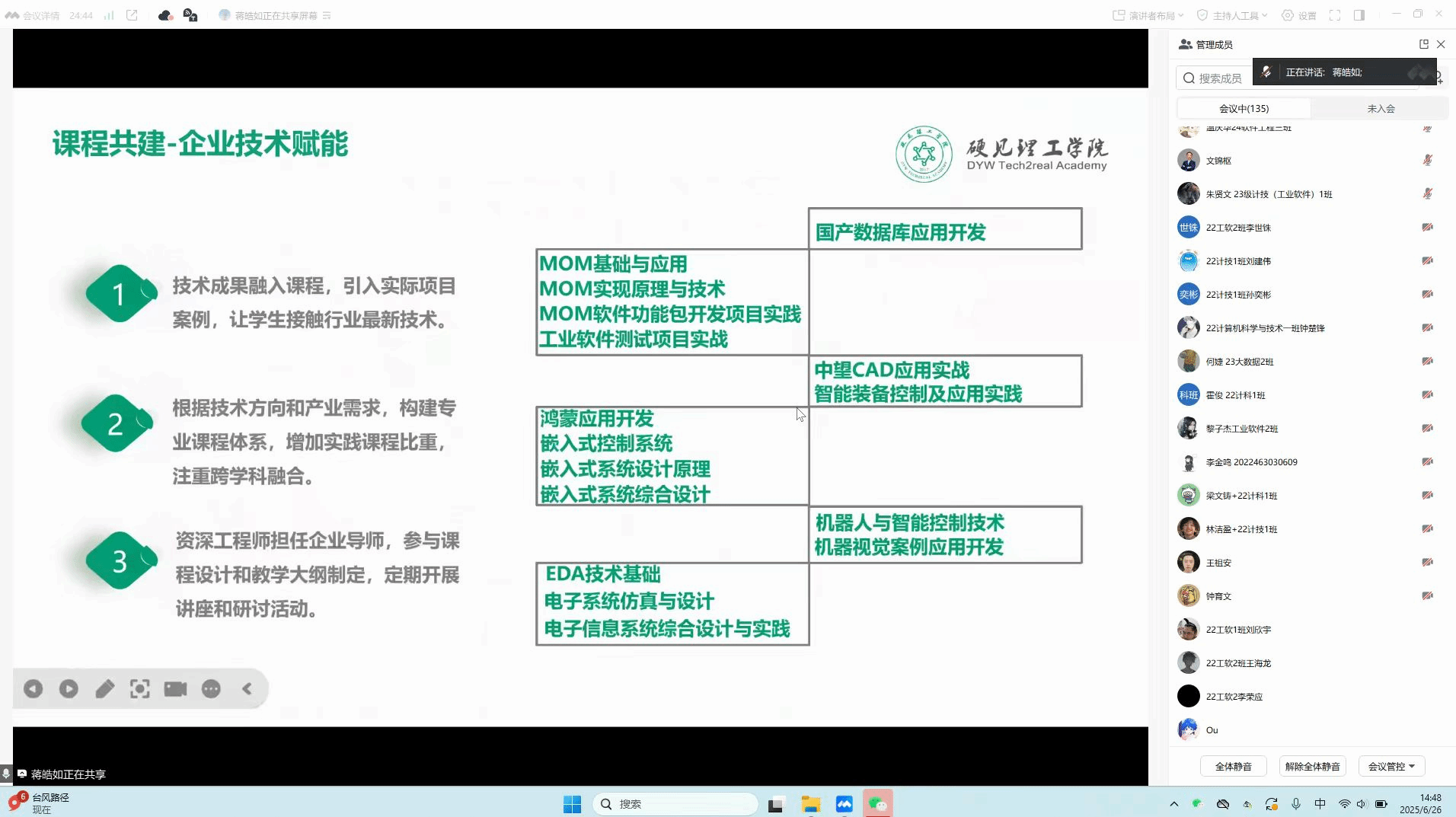This screenshot has width=1456, height=817.
Task: Toggle microphone for 文锦枢
Action: pyautogui.click(x=1427, y=161)
